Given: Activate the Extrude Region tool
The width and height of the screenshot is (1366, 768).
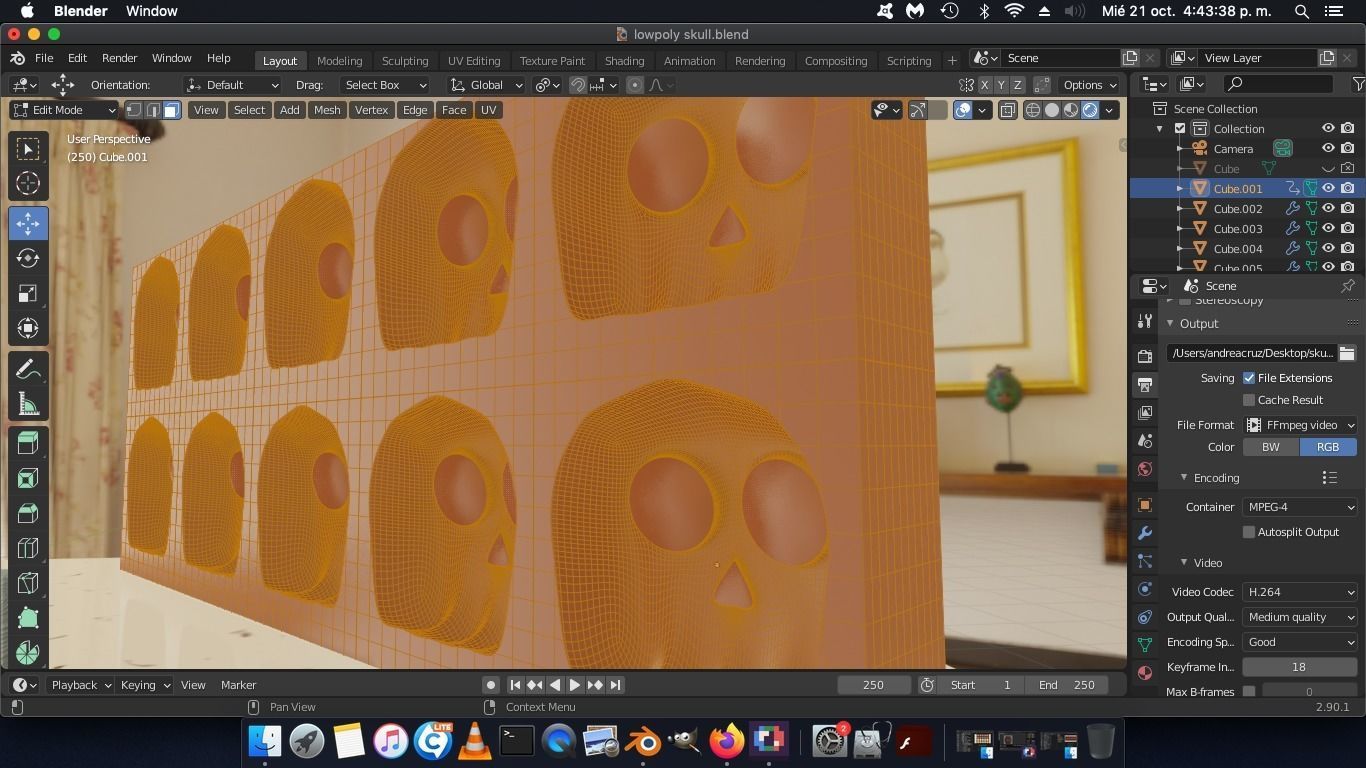Looking at the screenshot, I should 28,478.
